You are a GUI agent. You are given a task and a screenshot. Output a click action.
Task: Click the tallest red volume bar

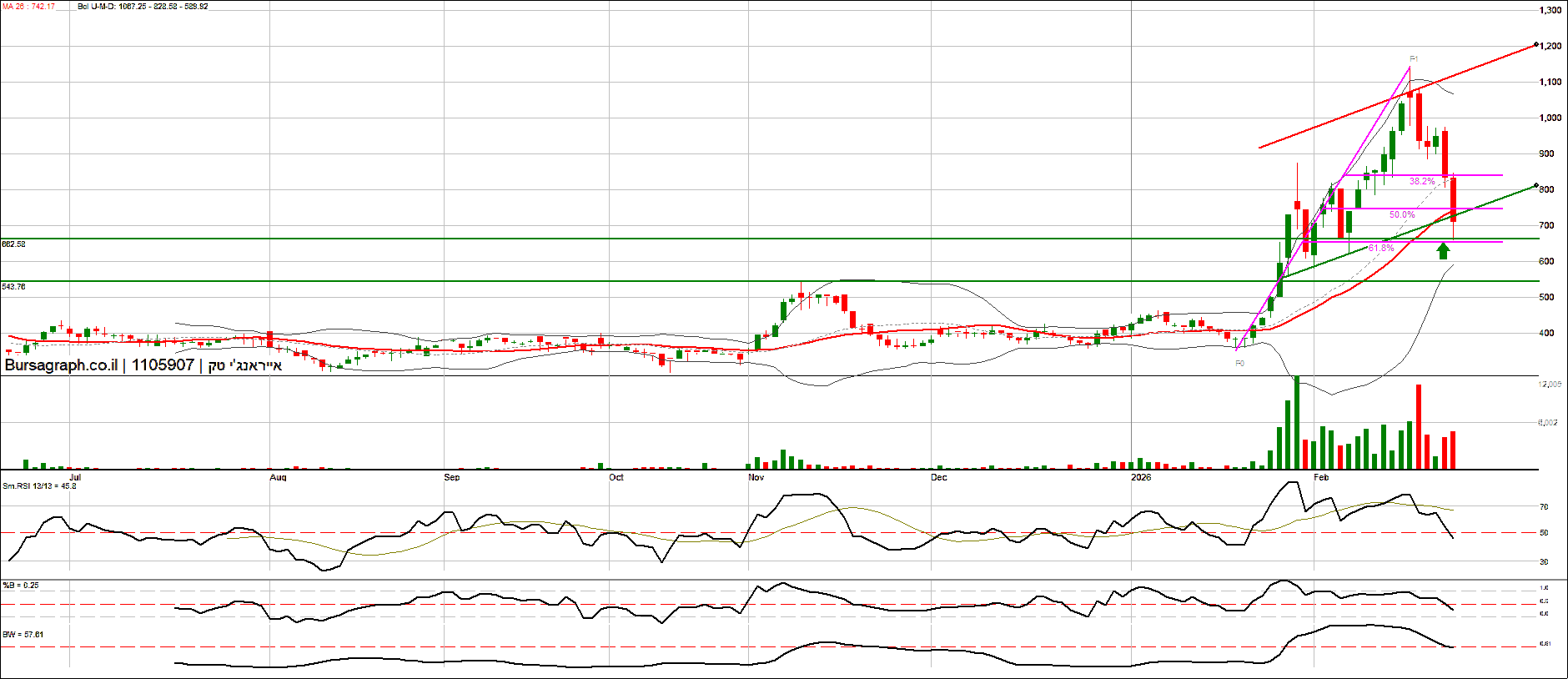point(1418,426)
